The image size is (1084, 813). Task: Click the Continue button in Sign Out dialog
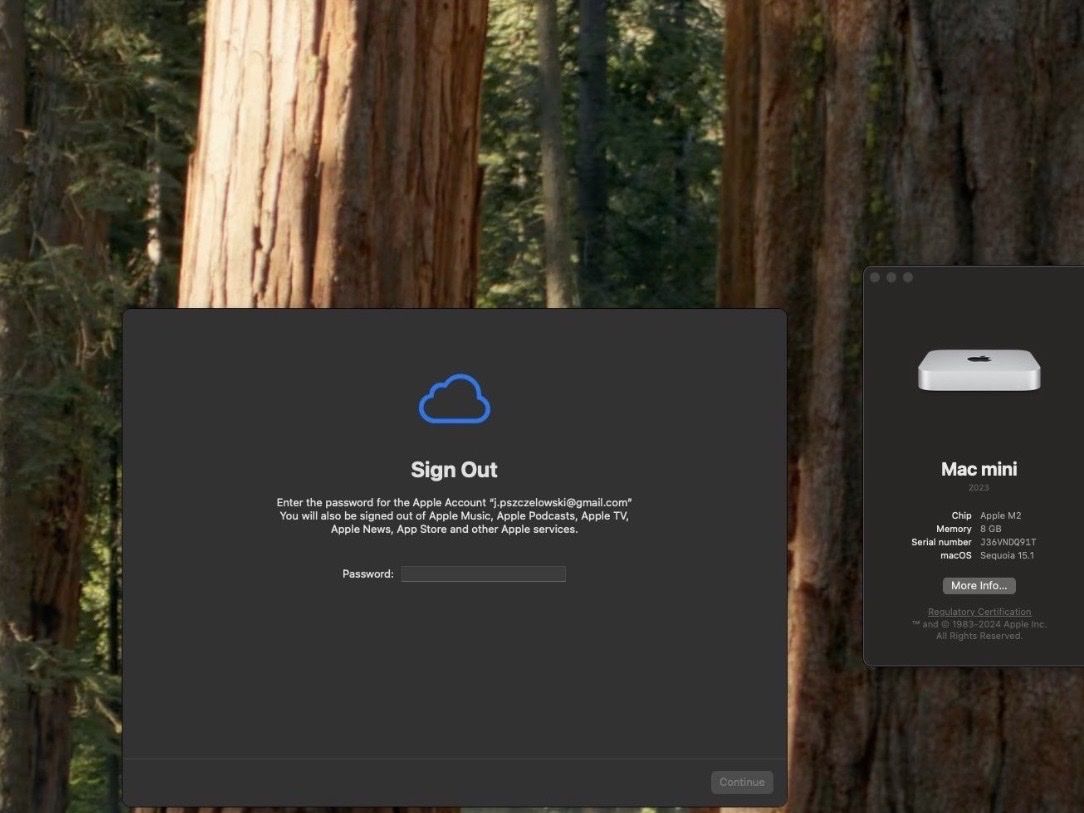coord(742,782)
